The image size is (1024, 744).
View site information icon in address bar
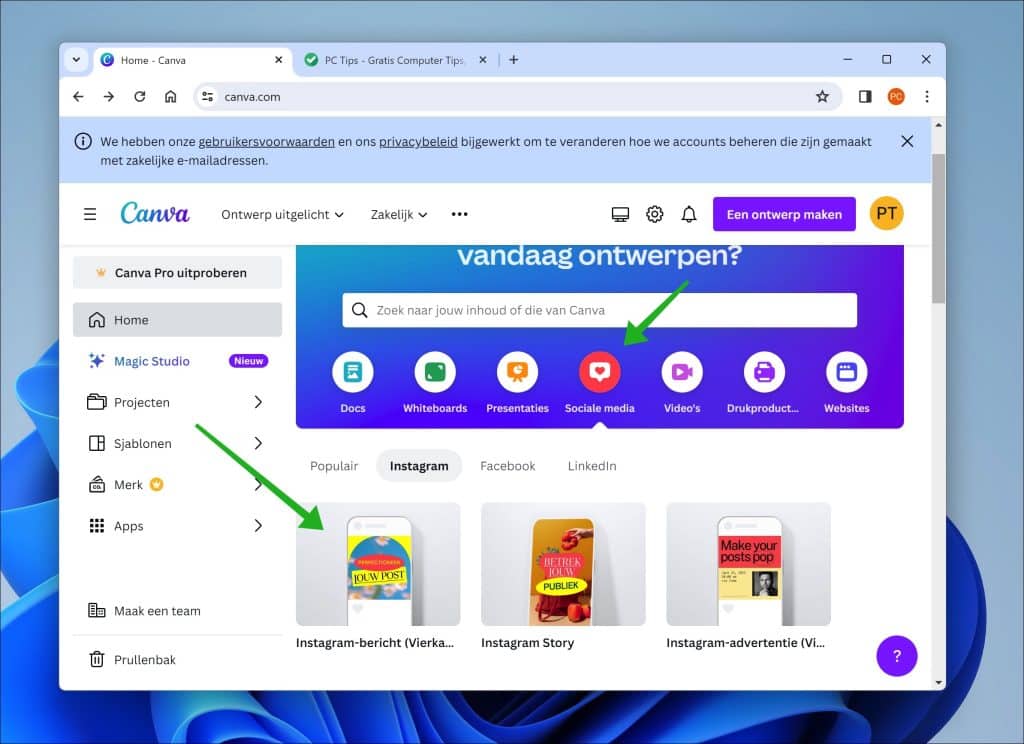(208, 97)
